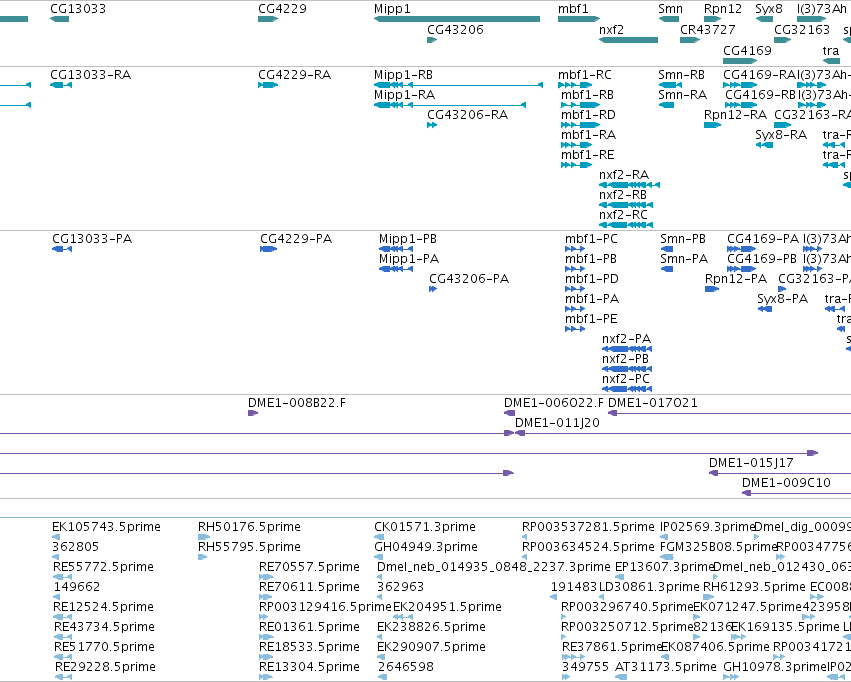Click the mbf1-PE protein label

[x=591, y=318]
